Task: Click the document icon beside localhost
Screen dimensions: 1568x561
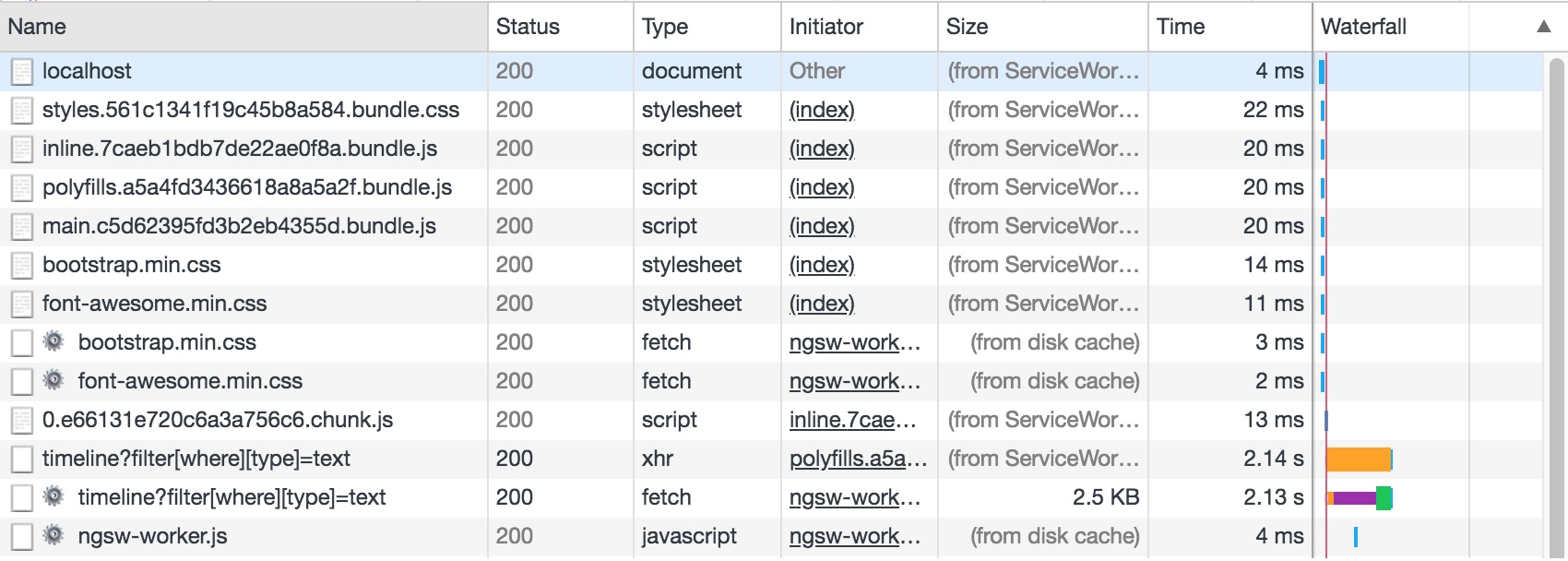Action: (21, 72)
